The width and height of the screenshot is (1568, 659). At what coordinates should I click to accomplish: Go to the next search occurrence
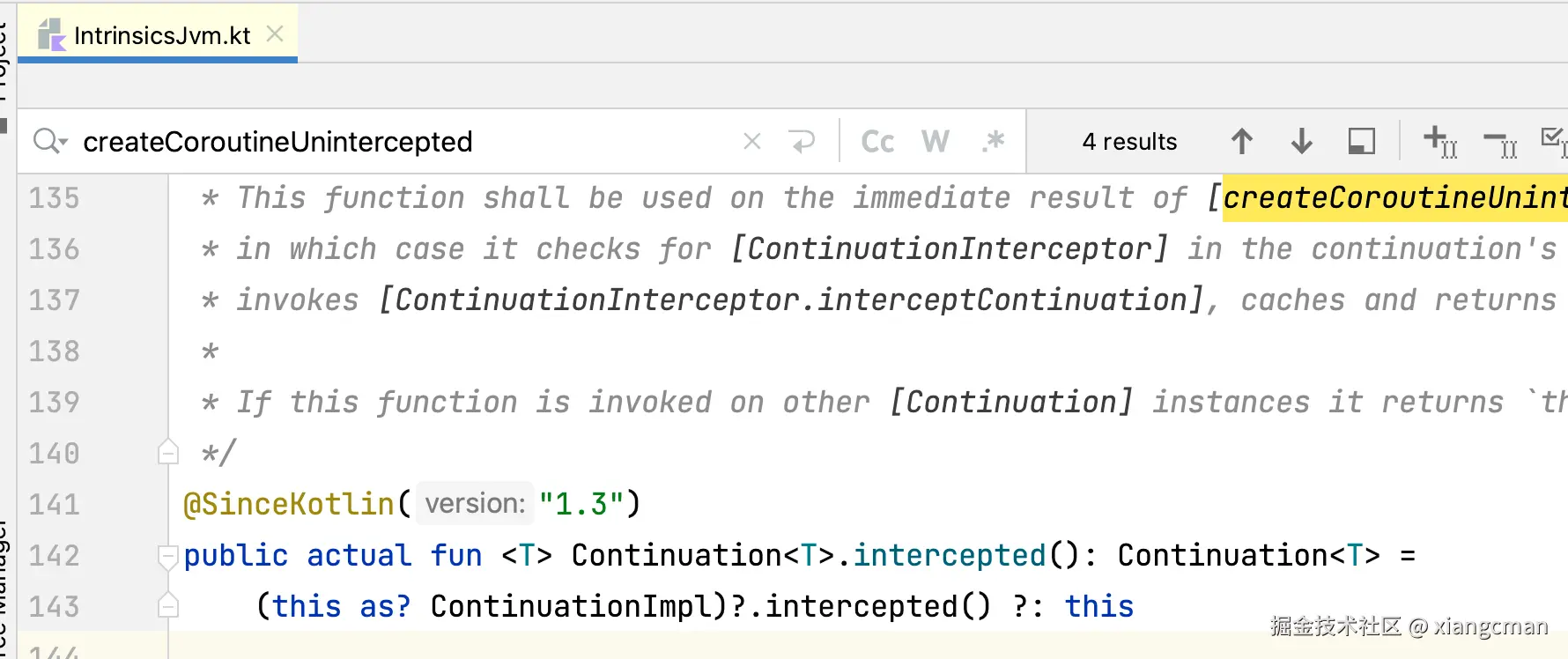[x=1301, y=141]
